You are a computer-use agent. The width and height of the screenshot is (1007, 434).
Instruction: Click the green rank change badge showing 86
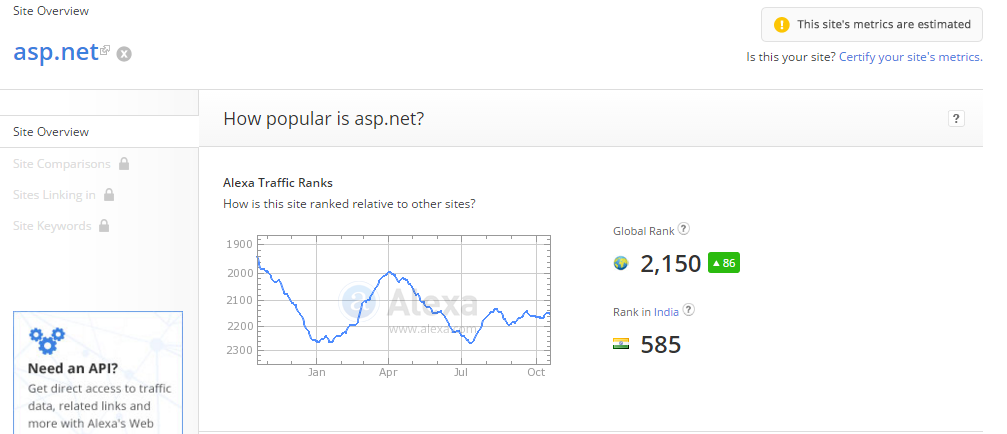pyautogui.click(x=724, y=263)
